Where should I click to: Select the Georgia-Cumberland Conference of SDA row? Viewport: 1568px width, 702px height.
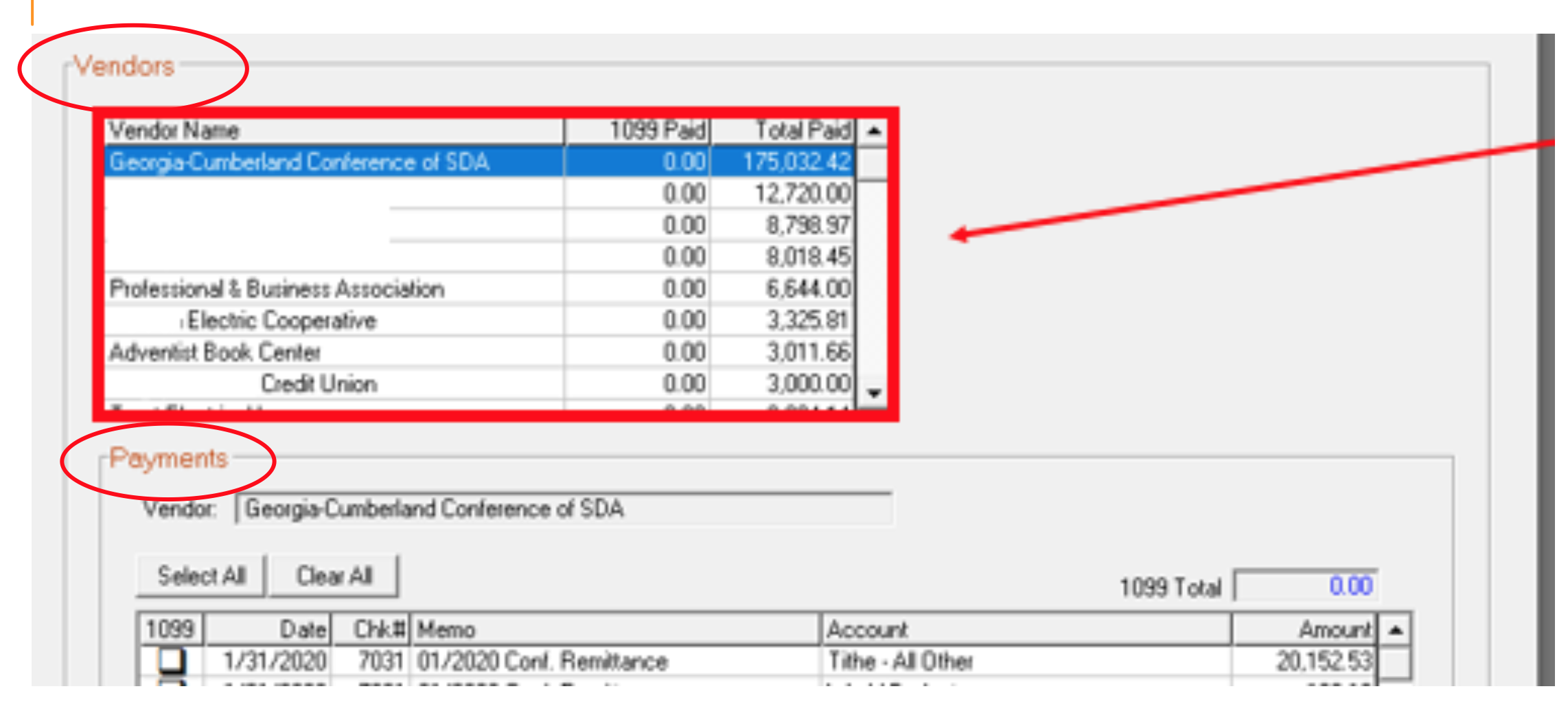(x=334, y=162)
